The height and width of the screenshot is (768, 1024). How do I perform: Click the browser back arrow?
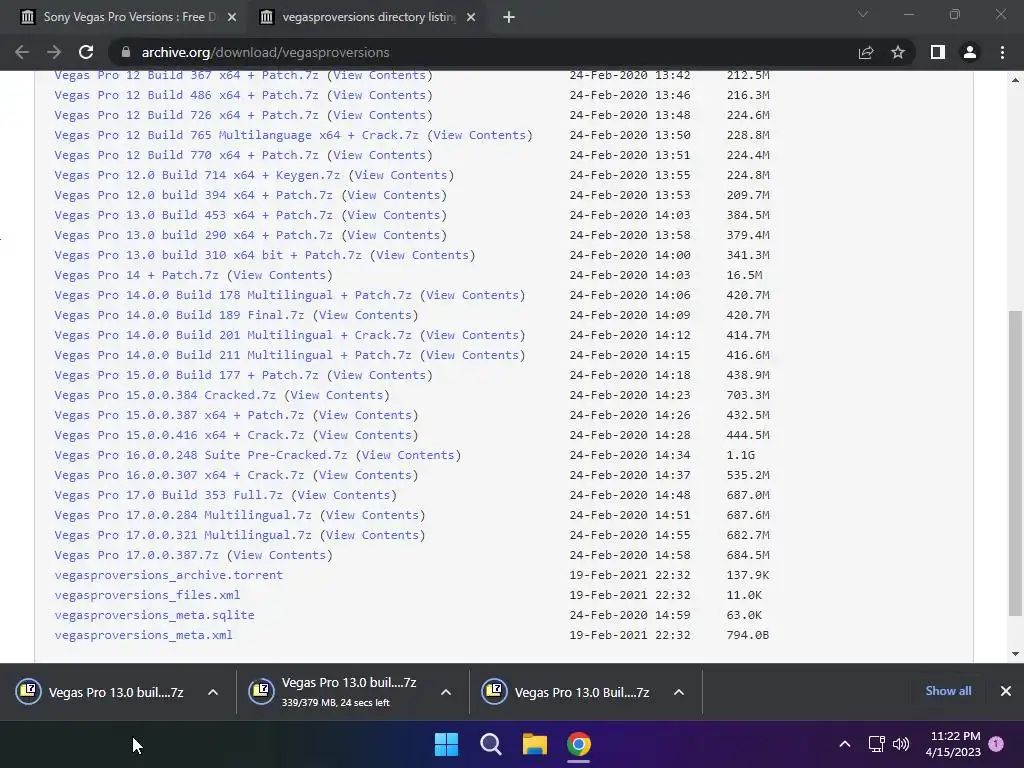pyautogui.click(x=22, y=52)
